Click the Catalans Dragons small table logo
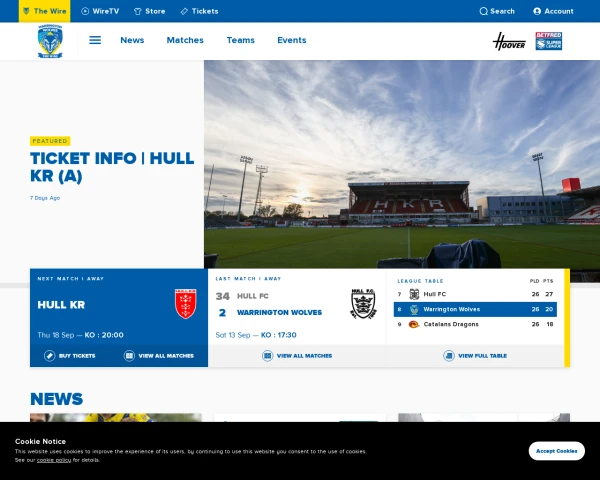 click(x=414, y=324)
